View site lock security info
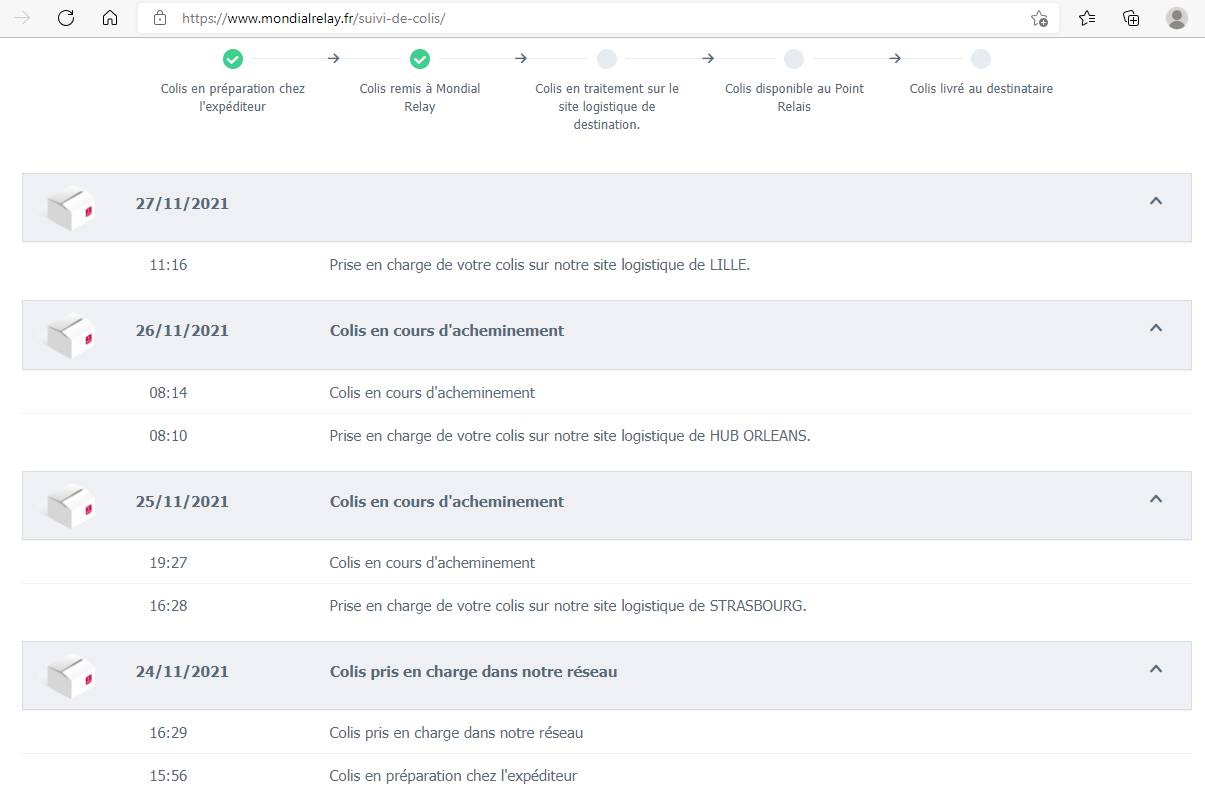Image resolution: width=1205 pixels, height=808 pixels. (159, 18)
